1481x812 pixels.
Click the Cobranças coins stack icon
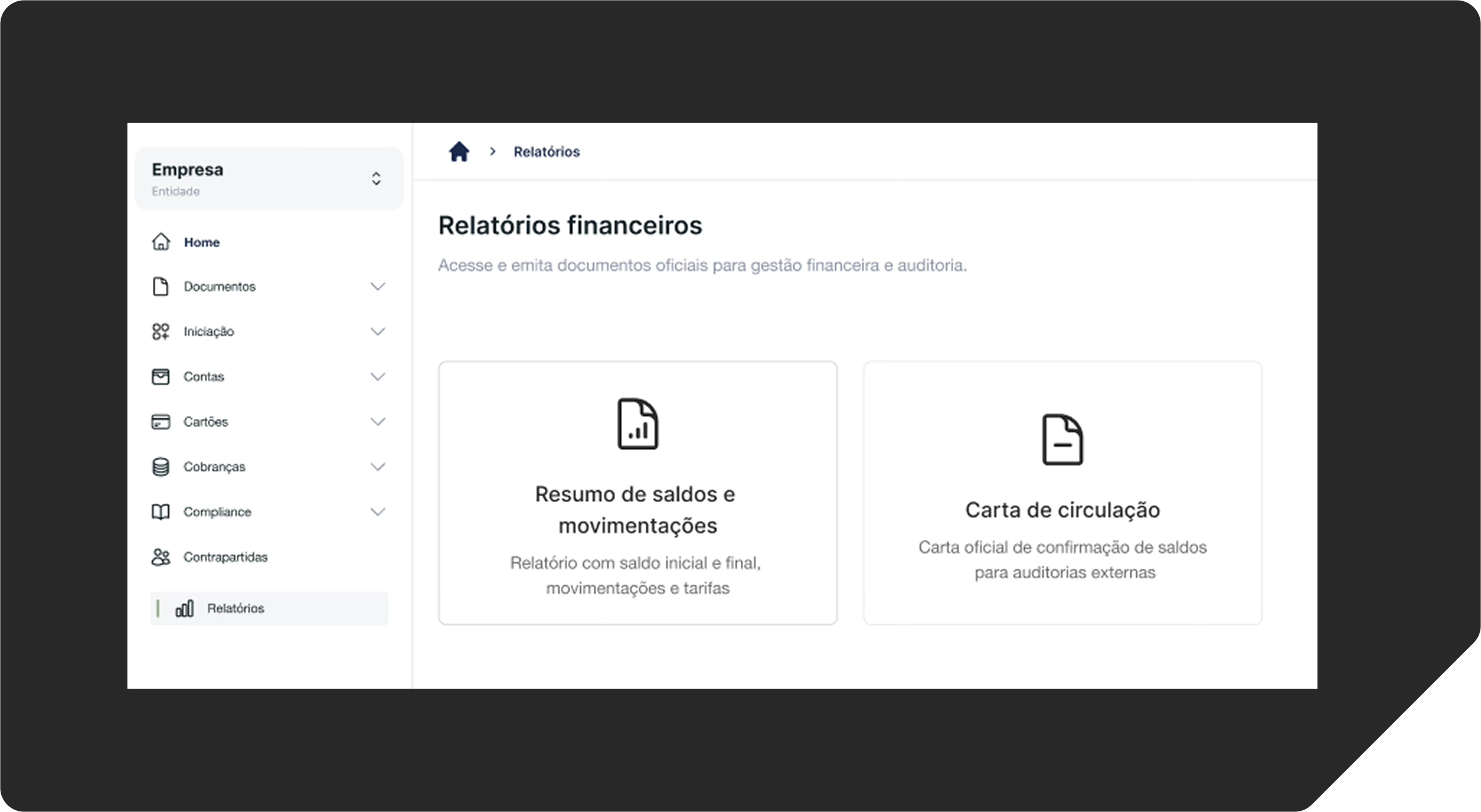click(x=161, y=467)
